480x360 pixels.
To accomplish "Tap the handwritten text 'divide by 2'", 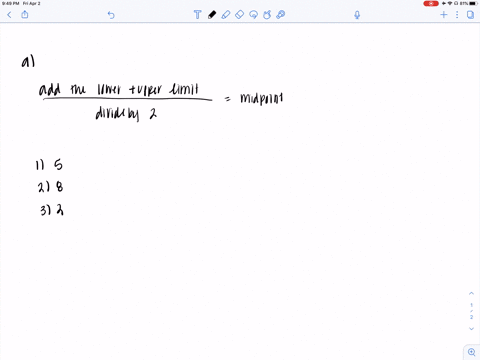I will click(x=126, y=114).
